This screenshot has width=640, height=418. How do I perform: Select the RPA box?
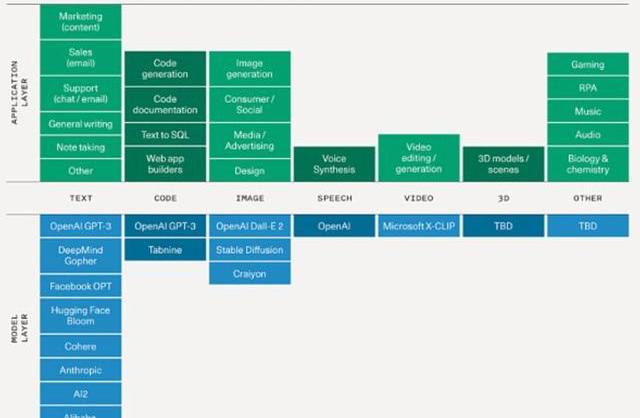[588, 88]
